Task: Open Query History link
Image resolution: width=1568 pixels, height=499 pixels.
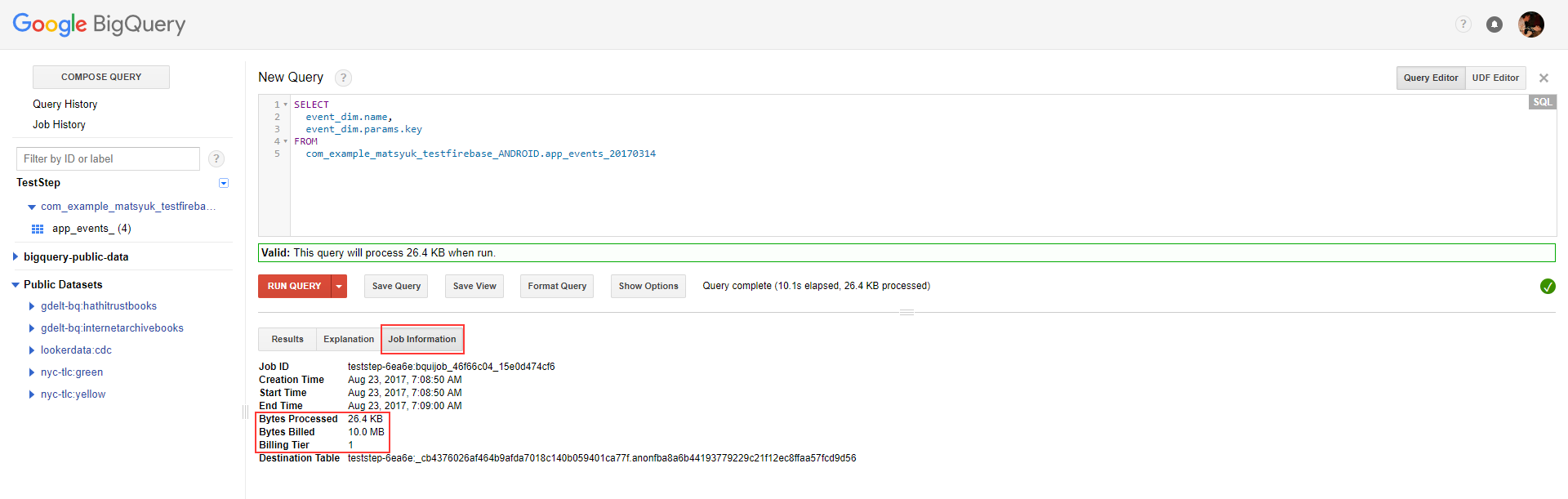Action: pos(65,104)
